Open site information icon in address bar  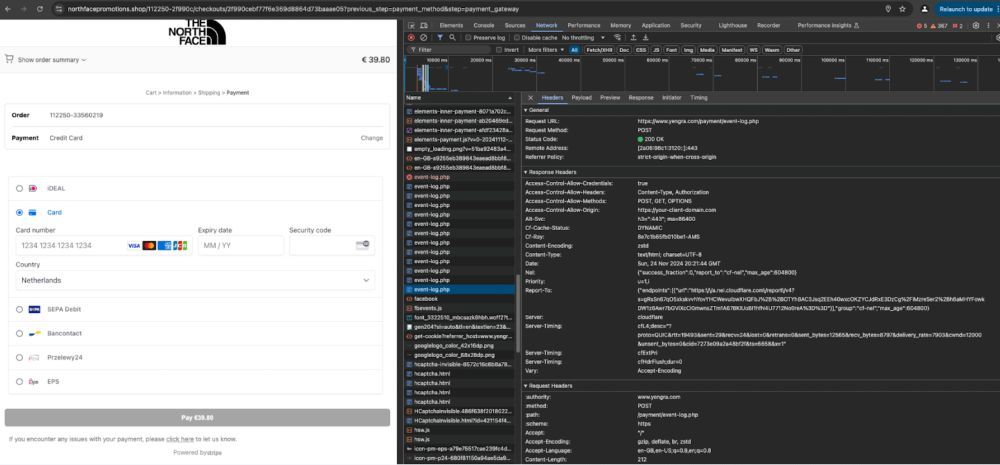[59, 9]
